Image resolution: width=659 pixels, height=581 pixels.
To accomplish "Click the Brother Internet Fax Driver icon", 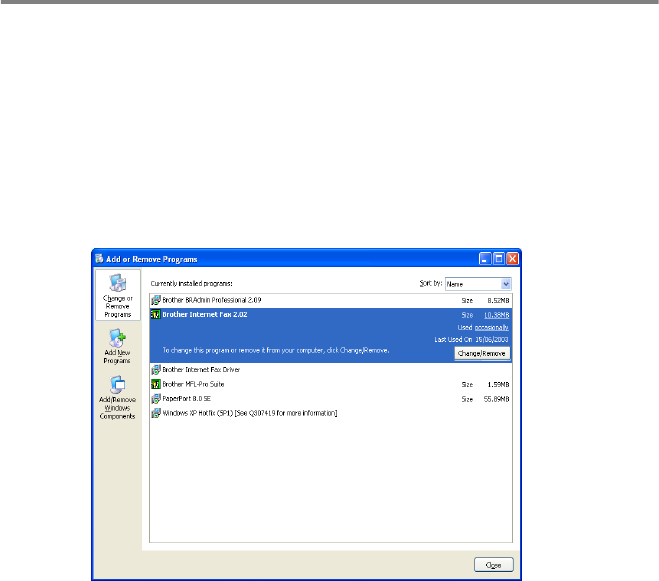I will click(x=156, y=370).
